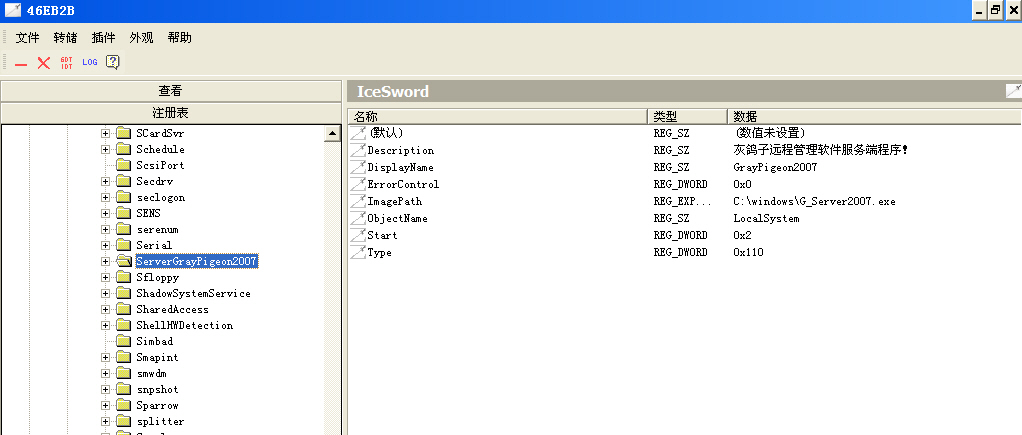The width and height of the screenshot is (1022, 435).
Task: Expand the SharedAccess tree node
Action: point(105,309)
